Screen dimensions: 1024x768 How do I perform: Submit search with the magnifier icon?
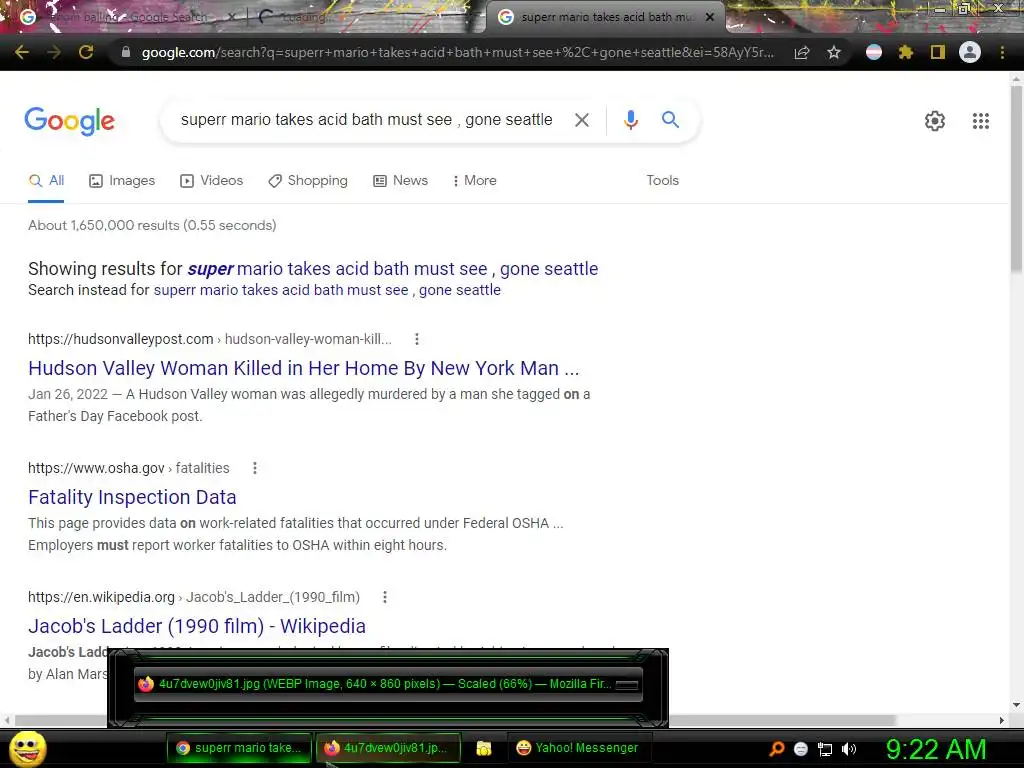[670, 120]
